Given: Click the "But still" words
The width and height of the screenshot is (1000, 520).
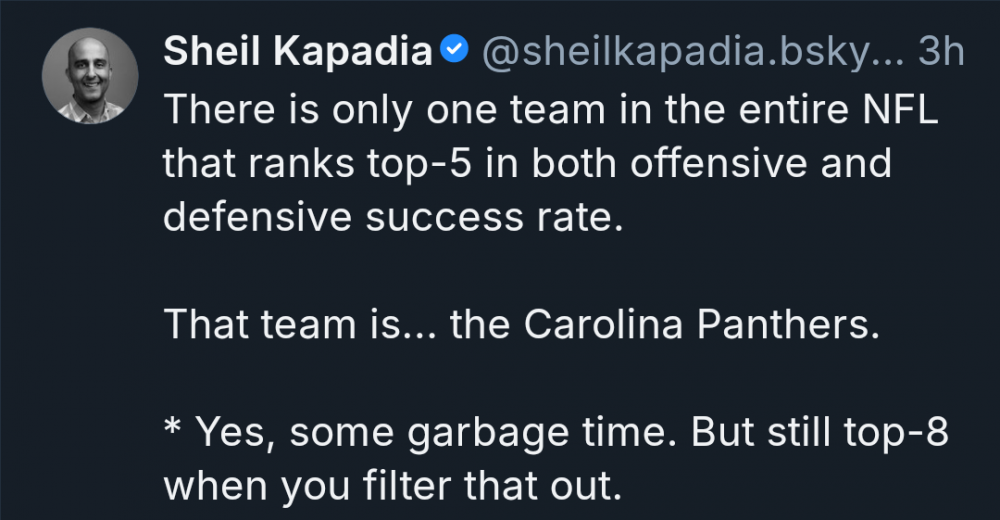Looking at the screenshot, I should [736, 432].
